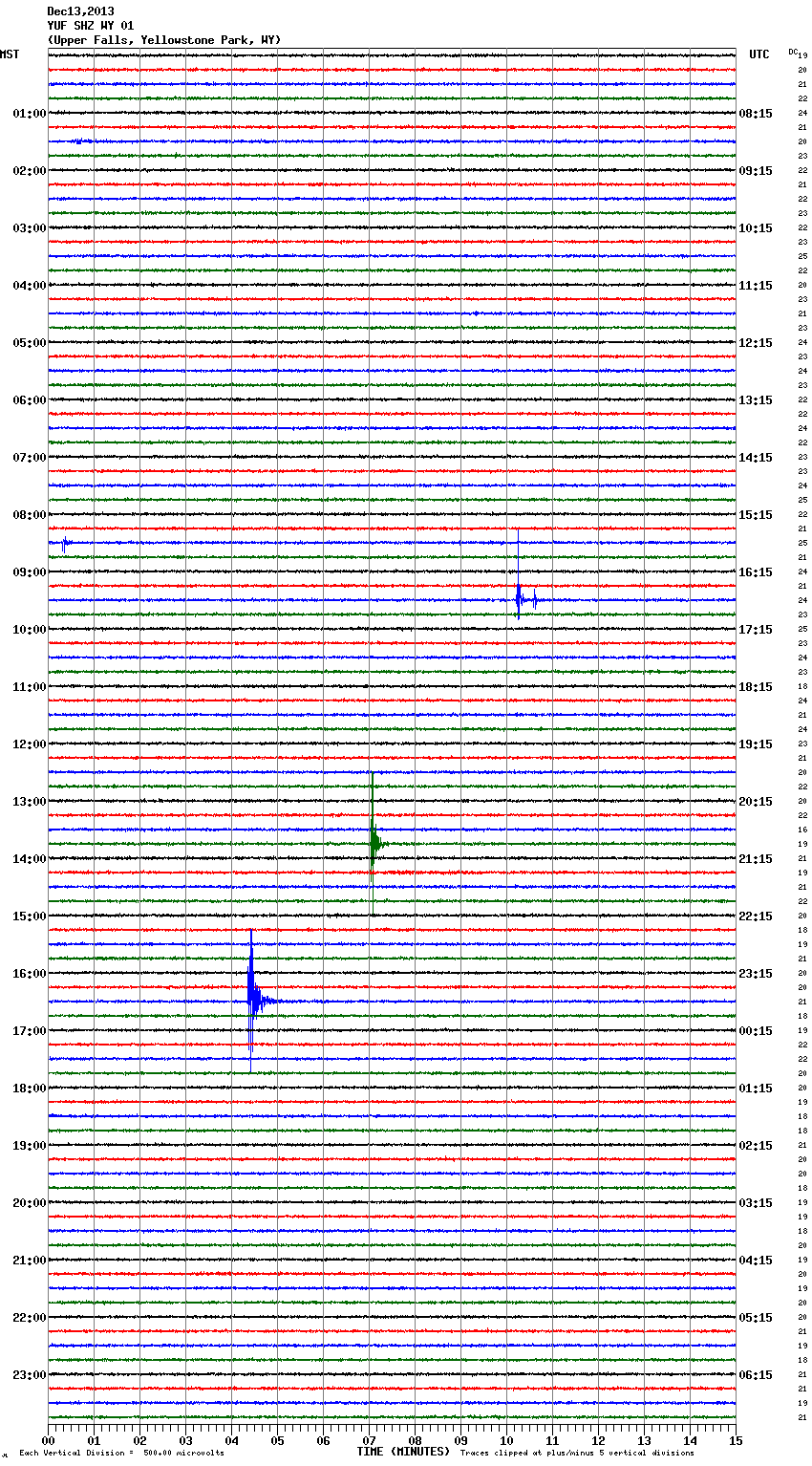Click minute 15 on the time axis

[736, 1440]
